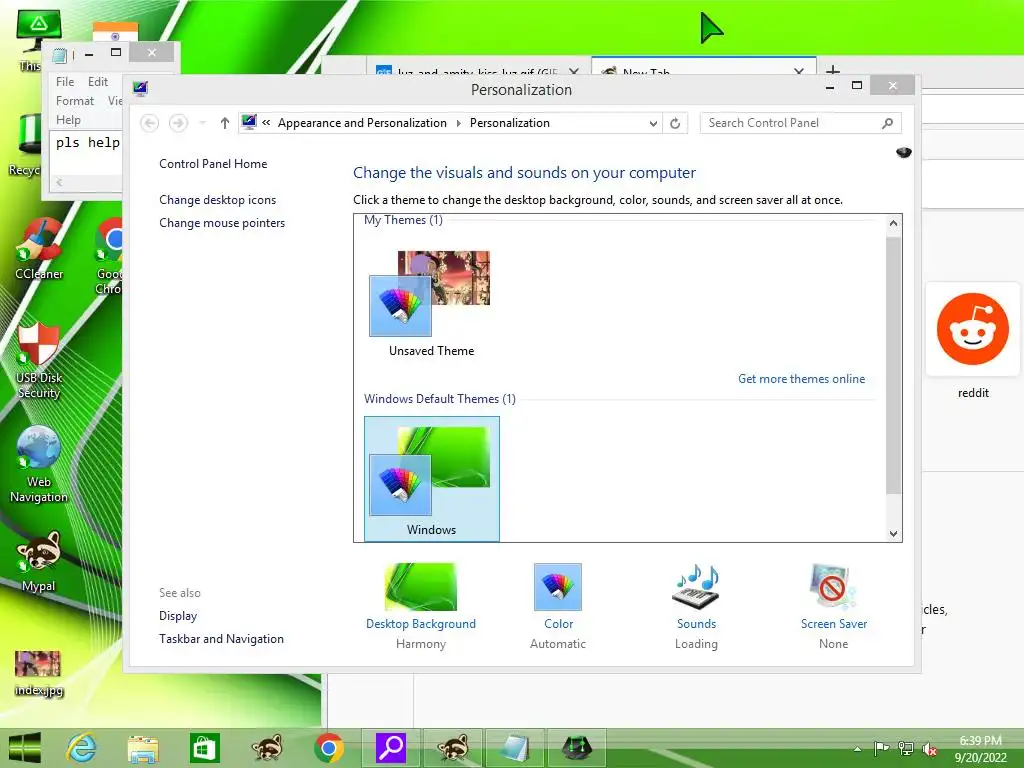Click Get more themes online link

point(801,379)
